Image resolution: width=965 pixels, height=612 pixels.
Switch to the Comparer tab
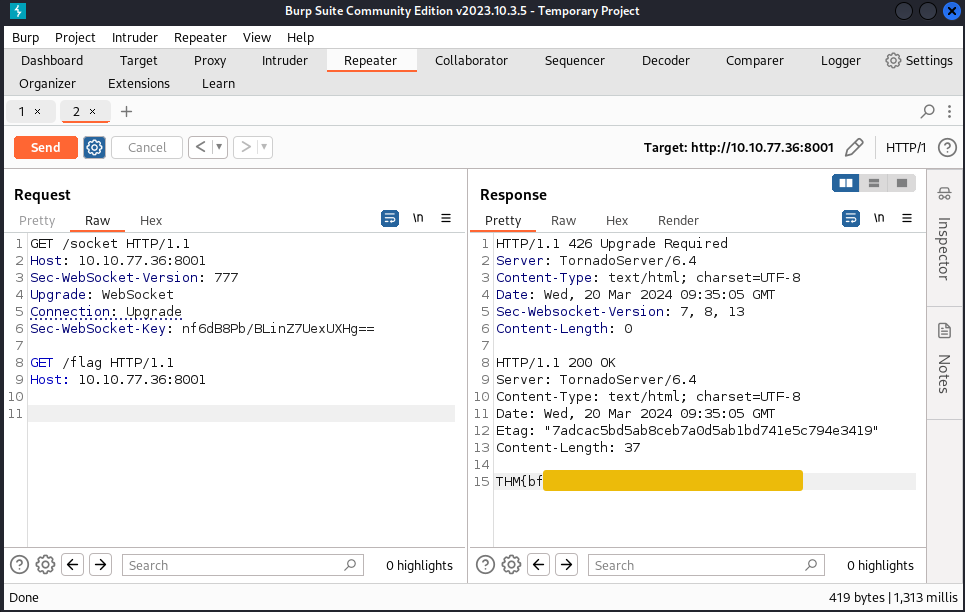click(755, 60)
